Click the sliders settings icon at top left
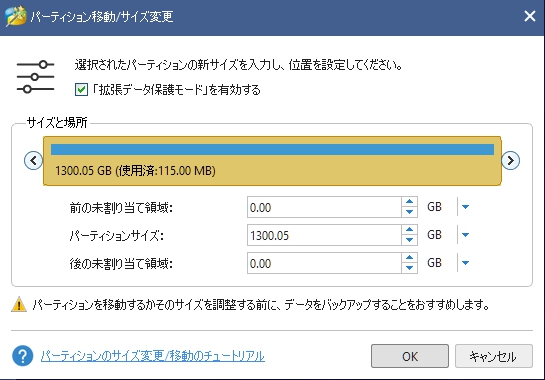The width and height of the screenshot is (545, 380). point(35,77)
